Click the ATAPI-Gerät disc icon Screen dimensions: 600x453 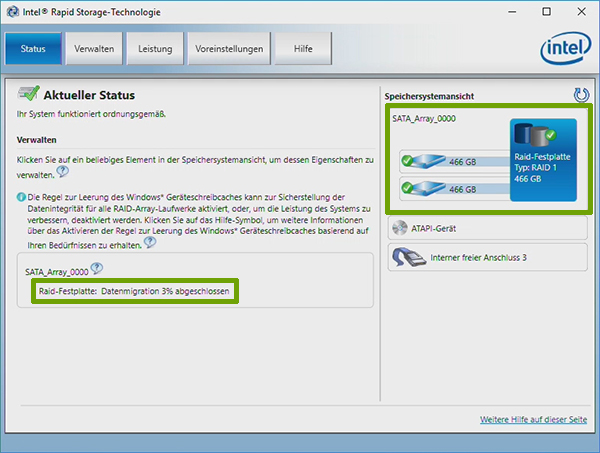tap(400, 228)
